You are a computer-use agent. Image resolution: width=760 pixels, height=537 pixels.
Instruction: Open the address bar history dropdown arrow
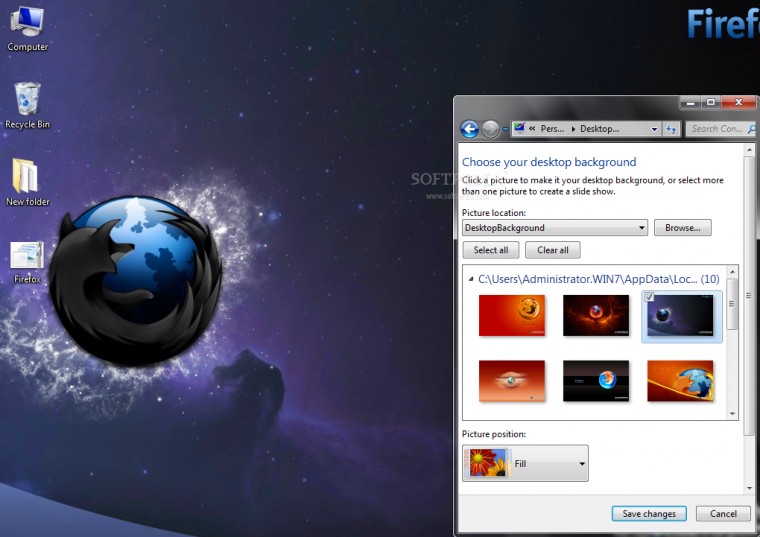654,129
